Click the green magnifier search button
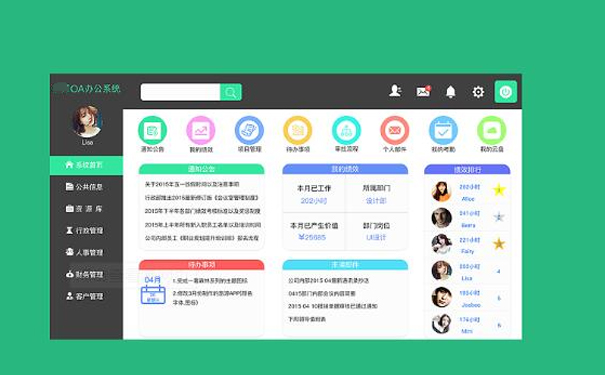605x375 pixels. [231, 92]
